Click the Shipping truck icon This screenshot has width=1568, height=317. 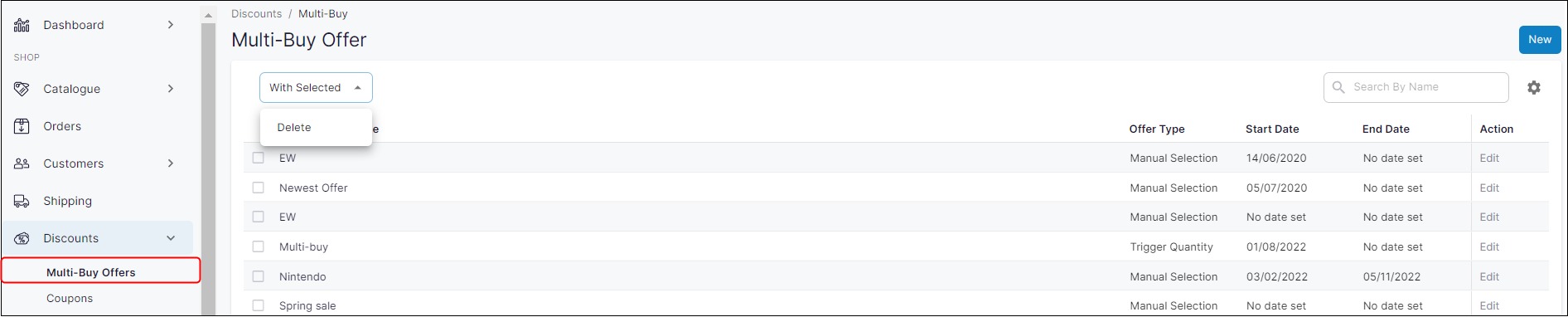click(22, 201)
